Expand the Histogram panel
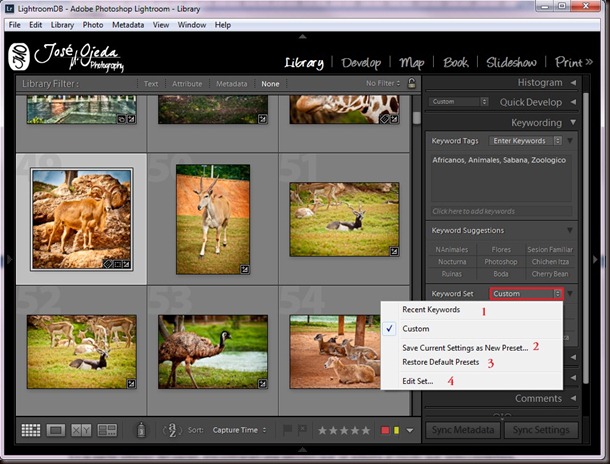 pyautogui.click(x=573, y=83)
